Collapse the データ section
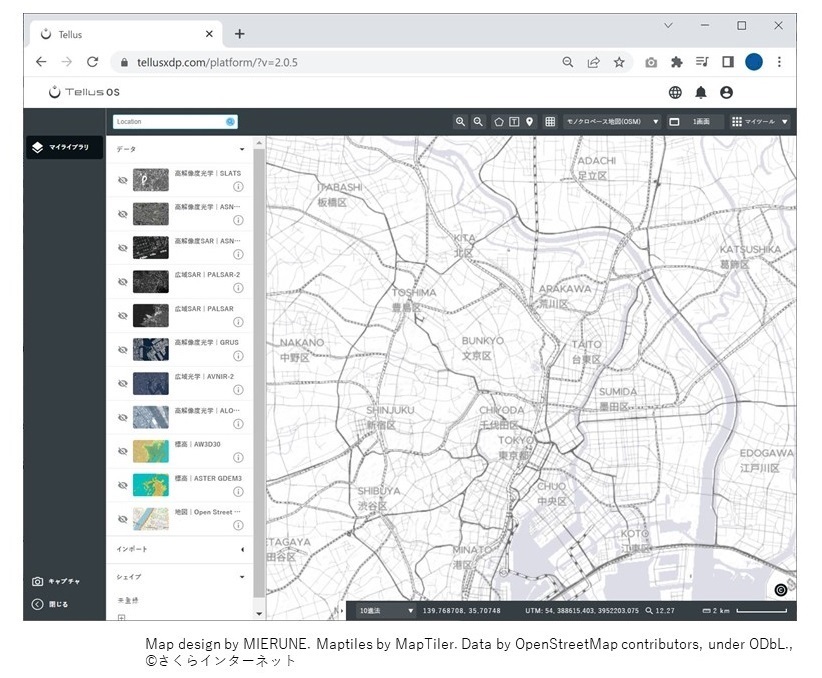 242,149
